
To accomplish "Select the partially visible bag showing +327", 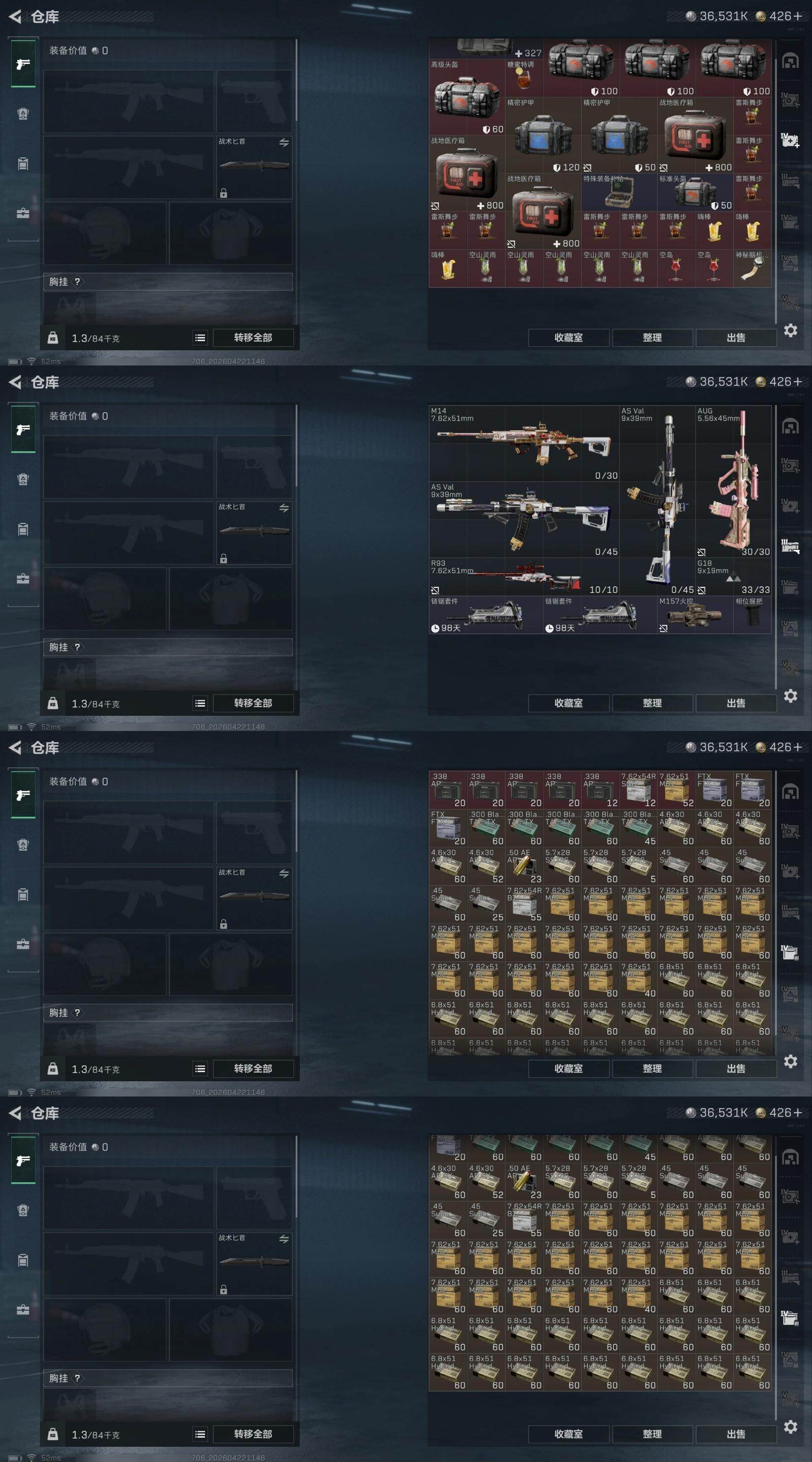I will [x=486, y=49].
